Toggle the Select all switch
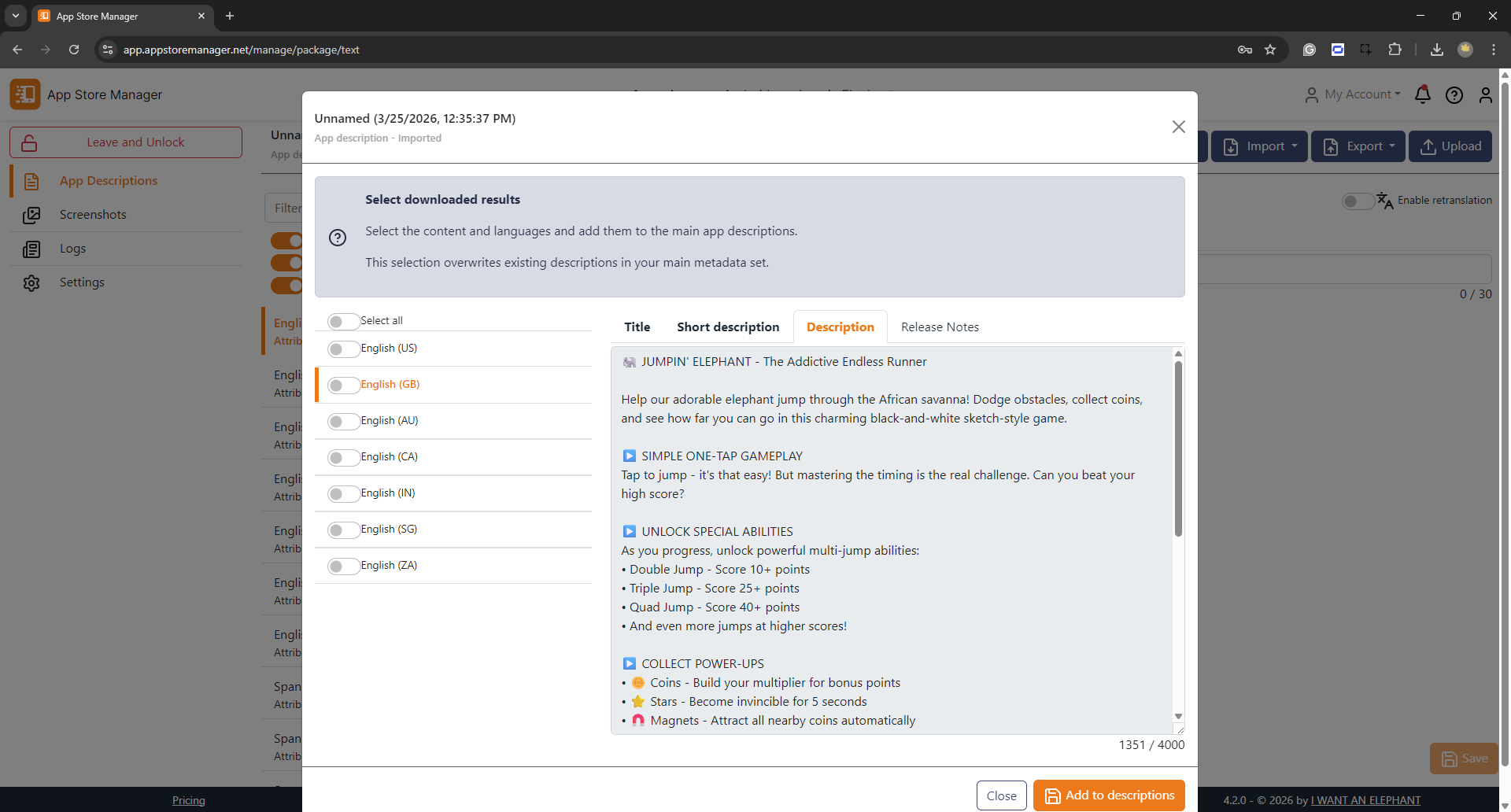The width and height of the screenshot is (1511, 812). (x=343, y=321)
